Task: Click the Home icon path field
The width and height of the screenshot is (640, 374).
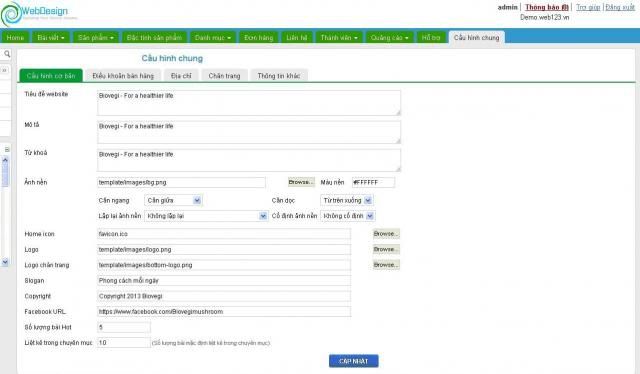Action: click(224, 234)
